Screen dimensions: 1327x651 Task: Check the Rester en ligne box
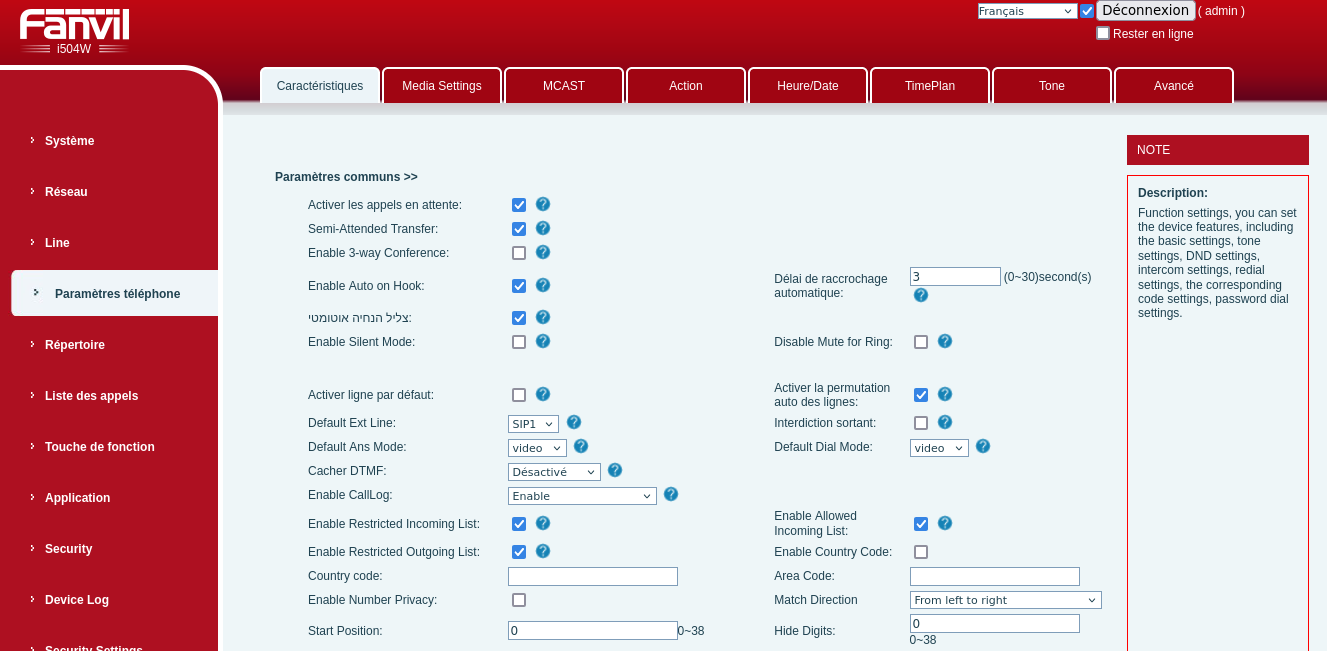tap(1103, 33)
